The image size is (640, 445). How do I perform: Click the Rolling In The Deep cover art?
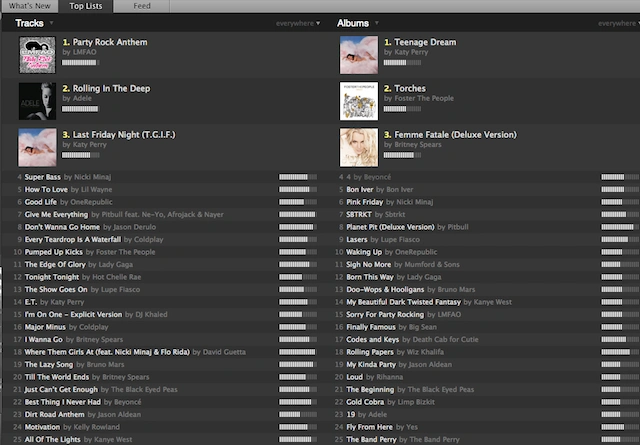(x=37, y=101)
